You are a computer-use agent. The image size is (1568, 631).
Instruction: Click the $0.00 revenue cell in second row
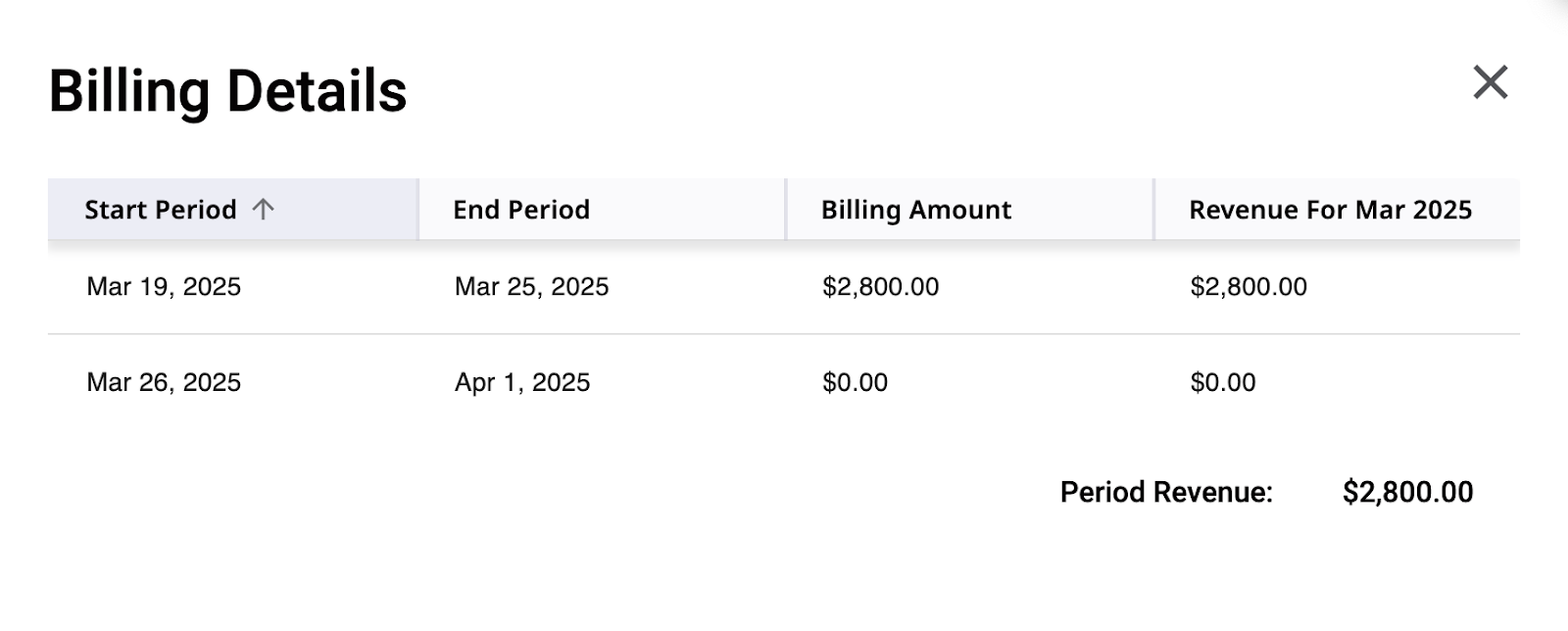[1223, 382]
